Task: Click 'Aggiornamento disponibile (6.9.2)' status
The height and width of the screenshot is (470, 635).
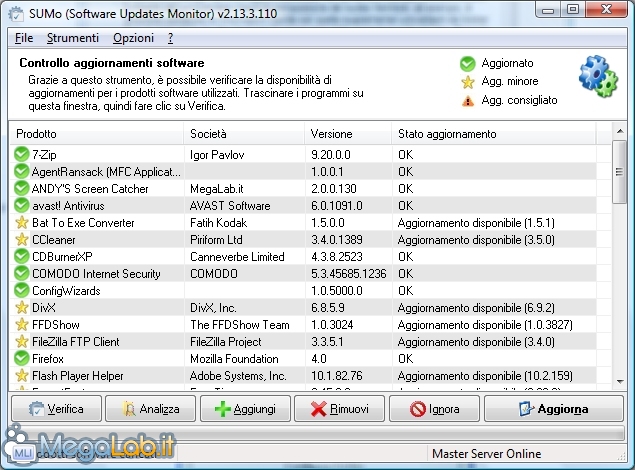Action: point(476,308)
